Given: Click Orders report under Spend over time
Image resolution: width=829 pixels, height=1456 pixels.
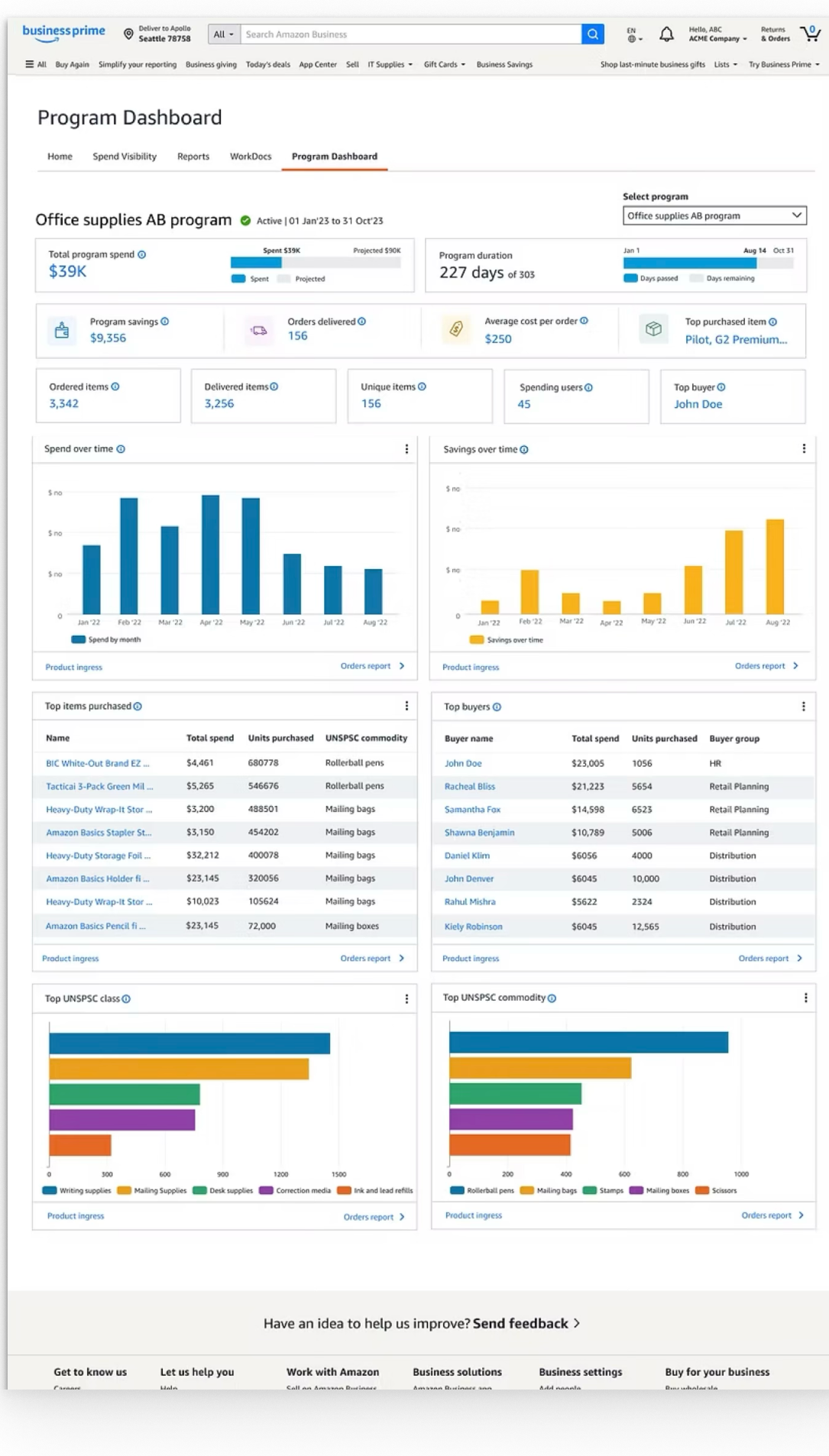Looking at the screenshot, I should pyautogui.click(x=372, y=666).
